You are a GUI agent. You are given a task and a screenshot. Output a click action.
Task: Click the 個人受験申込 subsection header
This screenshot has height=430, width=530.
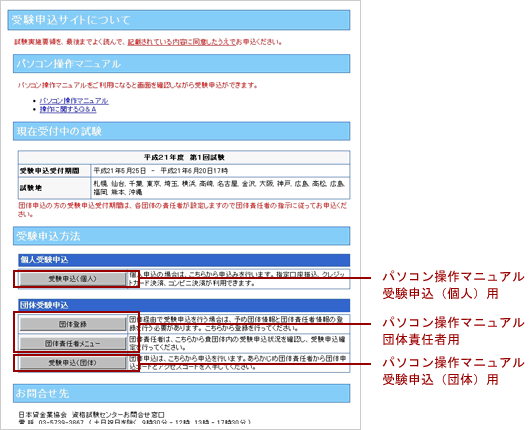(x=184, y=260)
